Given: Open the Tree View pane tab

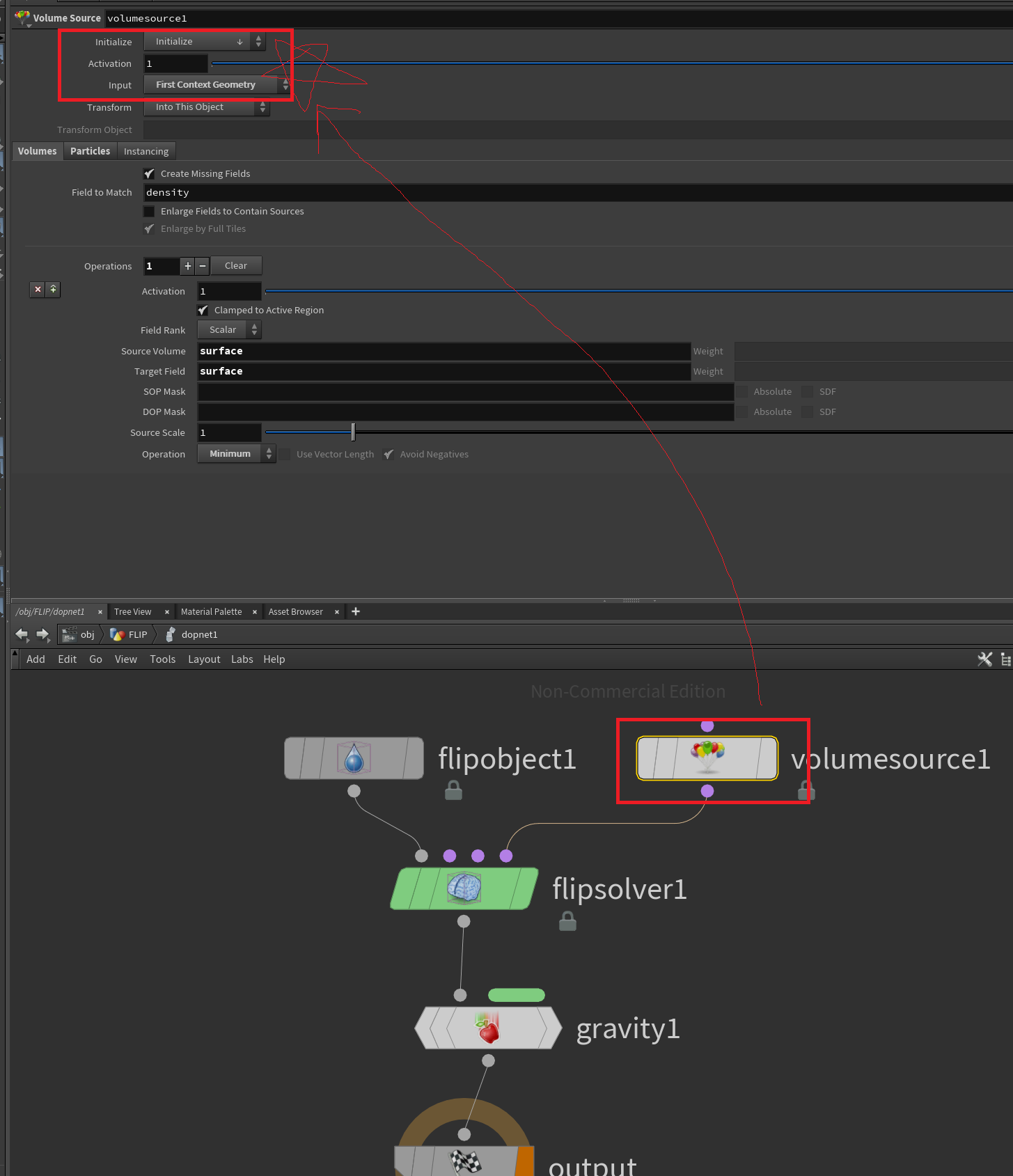Looking at the screenshot, I should click(132, 612).
